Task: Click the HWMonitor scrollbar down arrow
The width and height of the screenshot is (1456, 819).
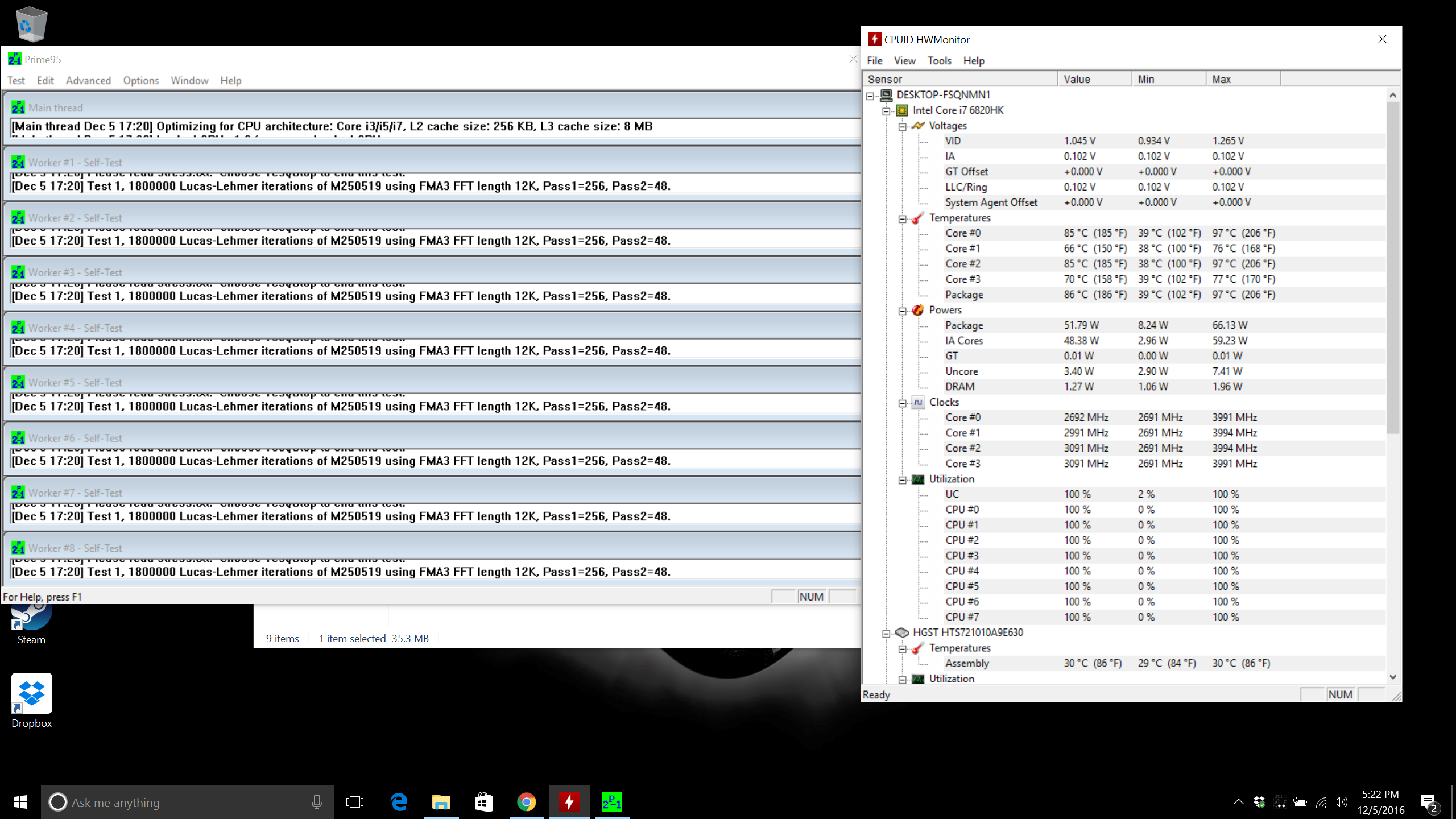Action: [1393, 677]
